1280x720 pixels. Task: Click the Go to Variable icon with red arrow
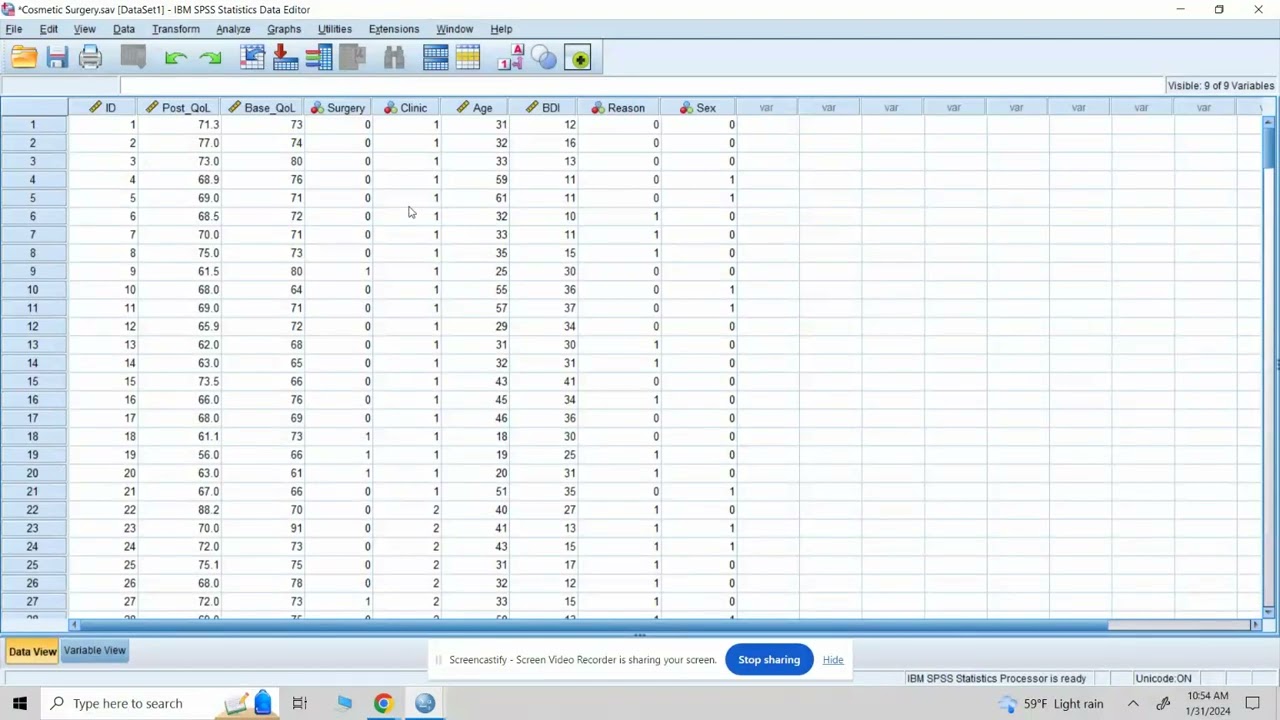285,58
